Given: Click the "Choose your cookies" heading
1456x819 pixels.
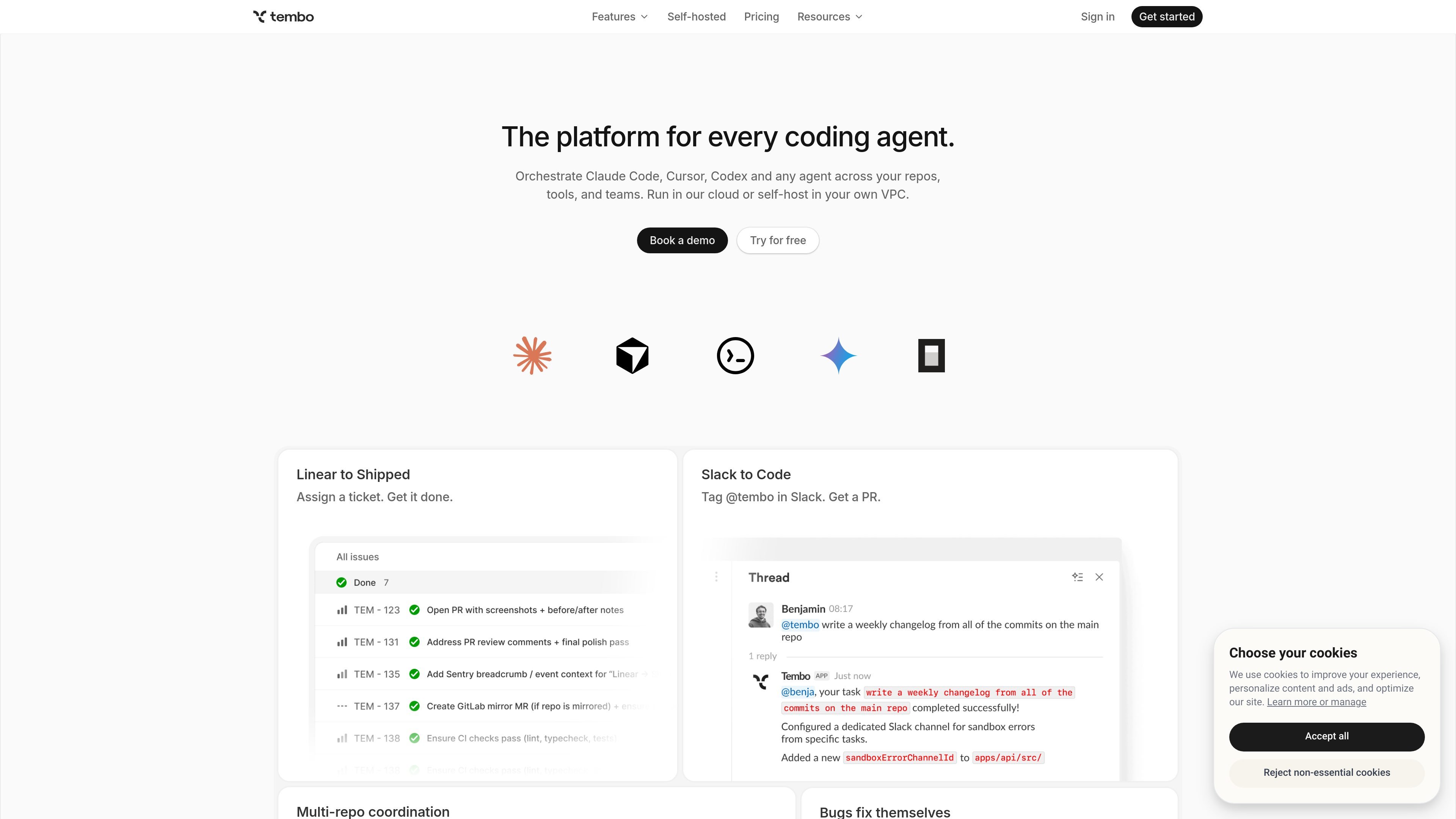Looking at the screenshot, I should coord(1293,653).
